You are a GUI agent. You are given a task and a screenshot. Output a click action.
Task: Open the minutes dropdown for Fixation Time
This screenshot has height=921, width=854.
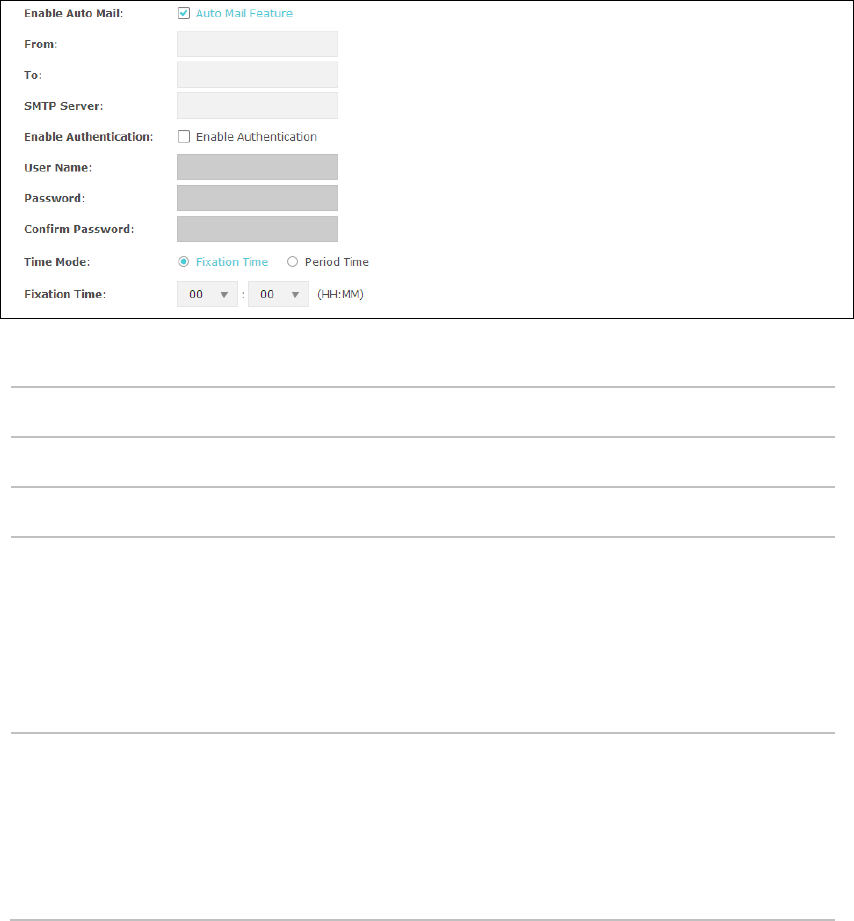click(278, 294)
